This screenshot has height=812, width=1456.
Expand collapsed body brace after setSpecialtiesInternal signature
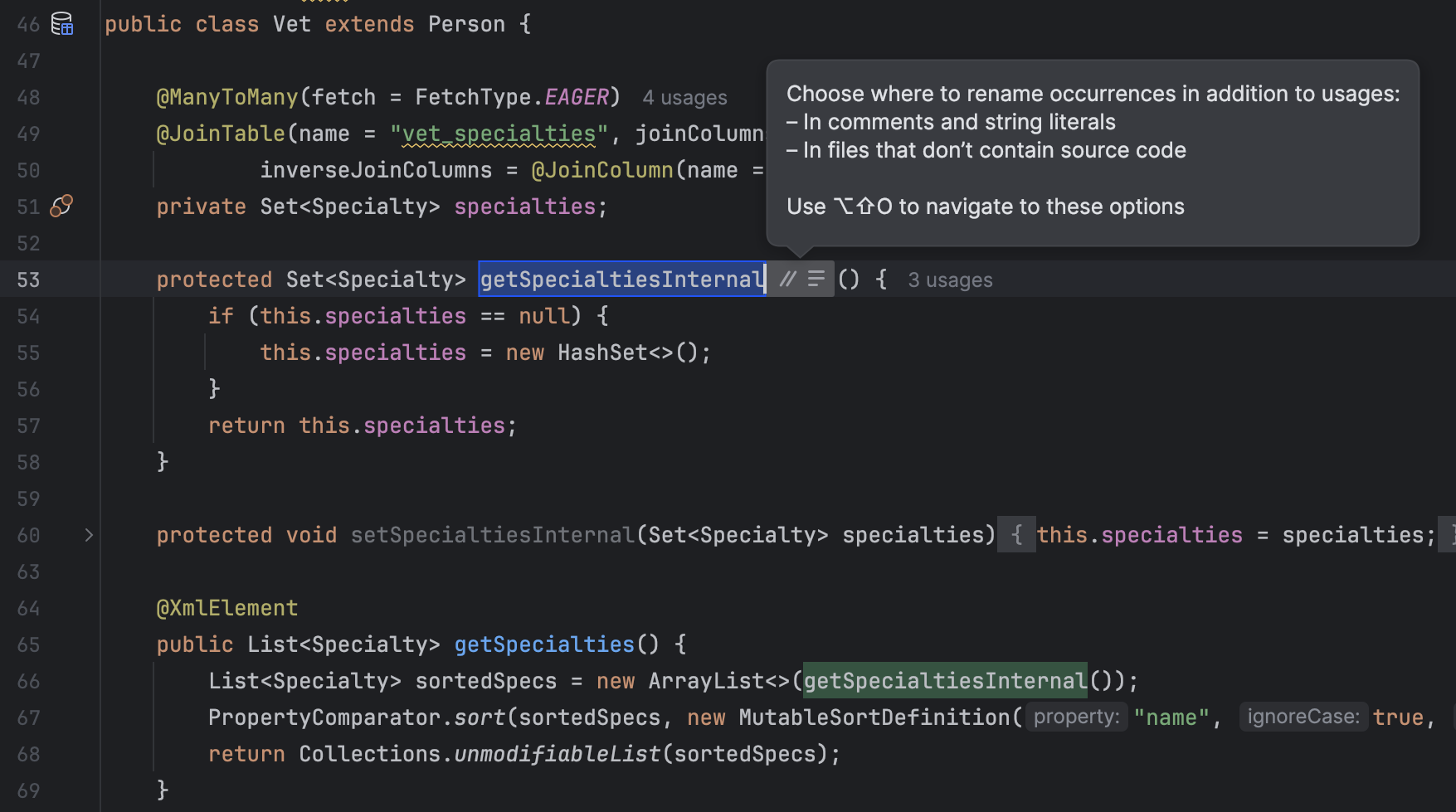pyautogui.click(x=1016, y=535)
